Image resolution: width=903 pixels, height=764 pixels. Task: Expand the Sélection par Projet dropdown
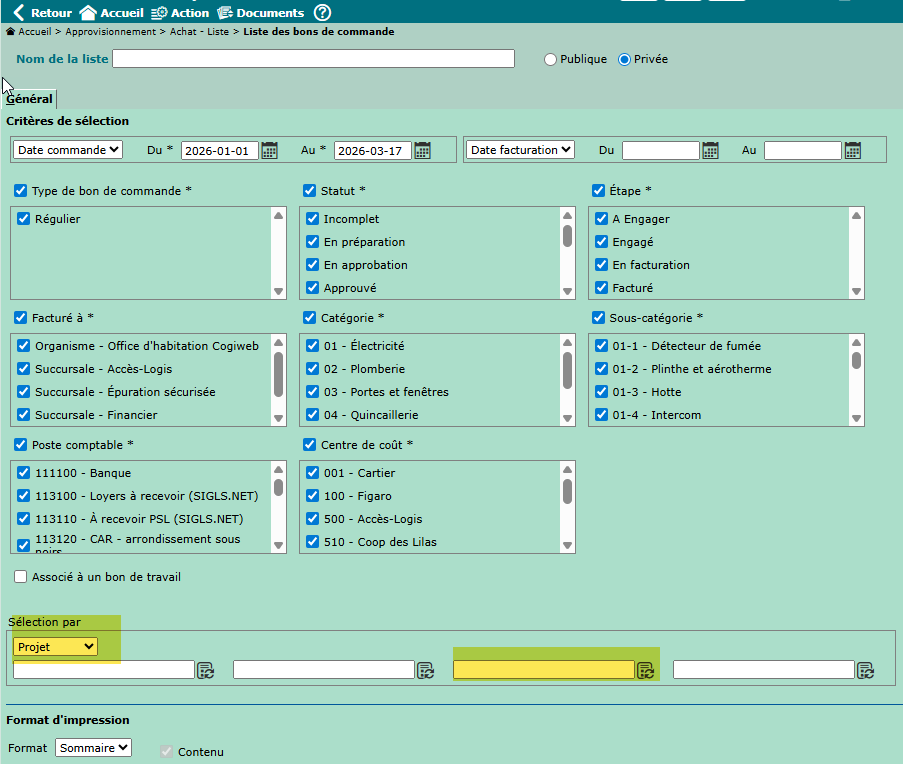click(x=56, y=647)
